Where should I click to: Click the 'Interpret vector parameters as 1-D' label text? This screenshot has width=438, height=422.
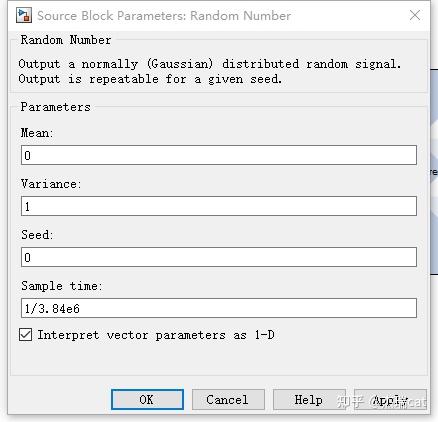156,335
